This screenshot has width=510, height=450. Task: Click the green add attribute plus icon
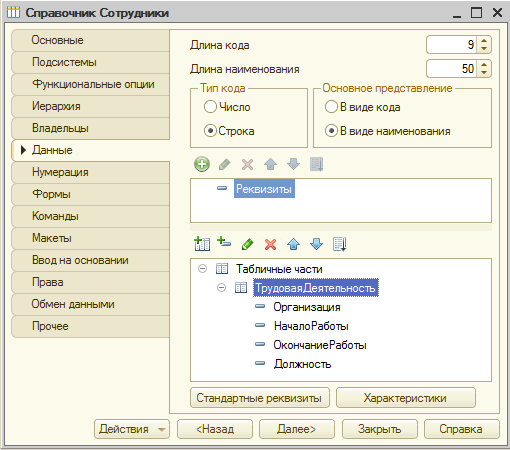pyautogui.click(x=202, y=164)
